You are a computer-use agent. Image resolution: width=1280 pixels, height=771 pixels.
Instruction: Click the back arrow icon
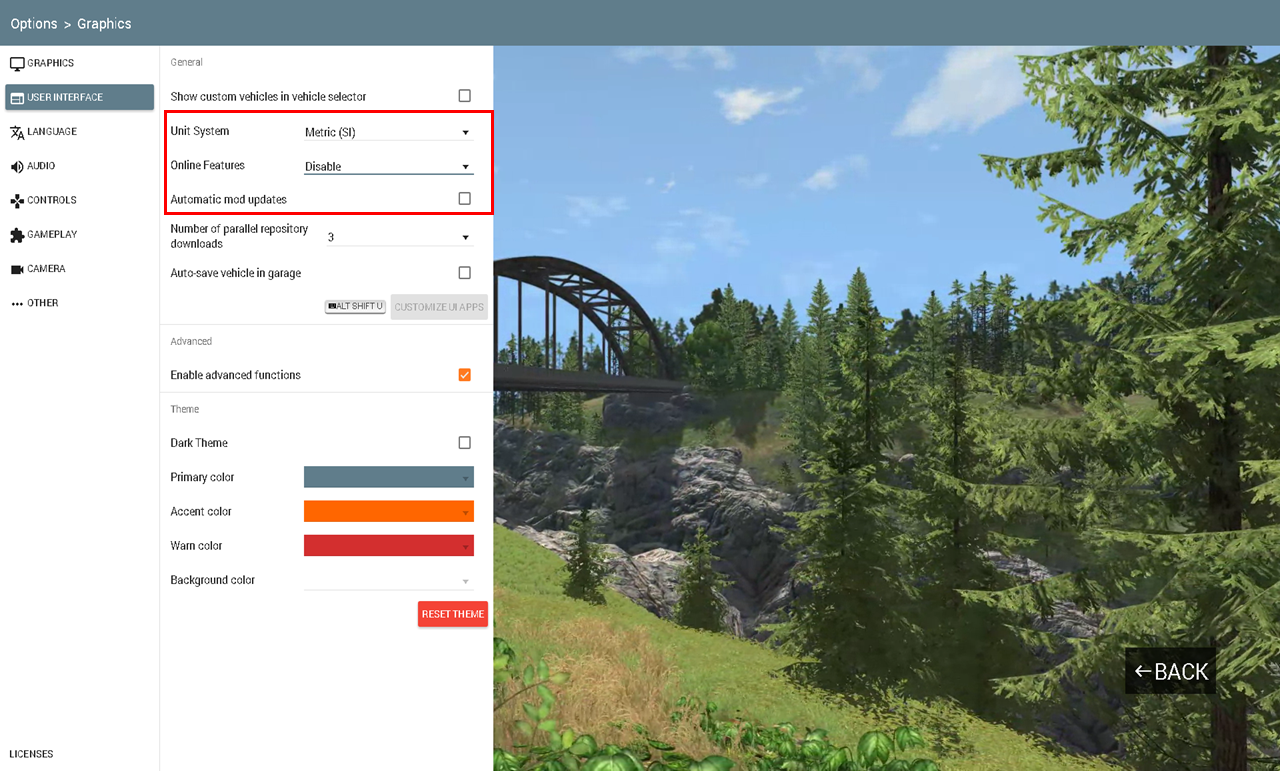coord(1143,671)
